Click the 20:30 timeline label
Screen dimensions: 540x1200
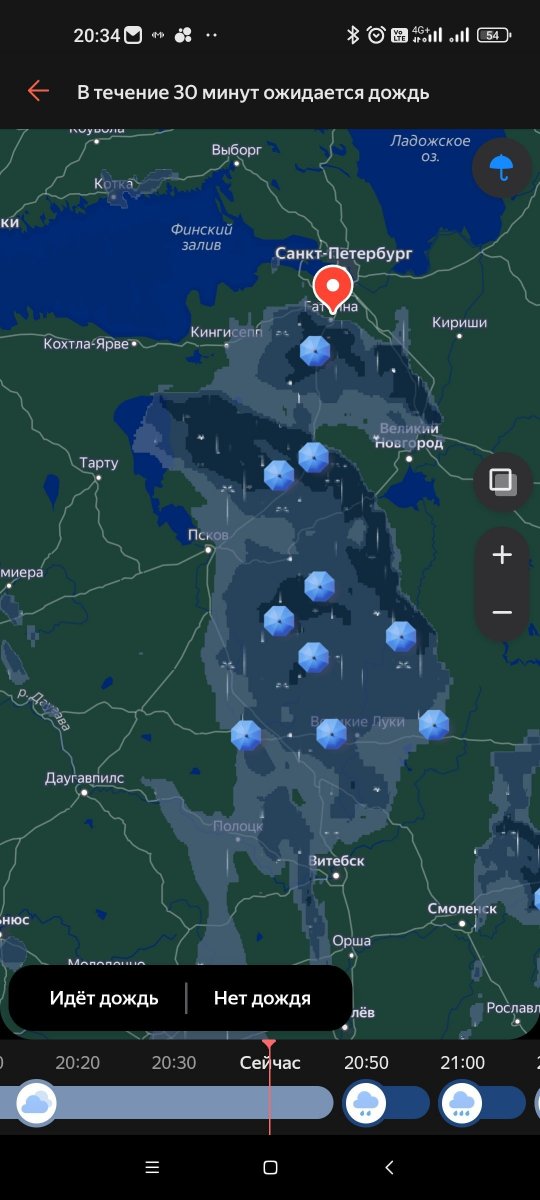[174, 1063]
